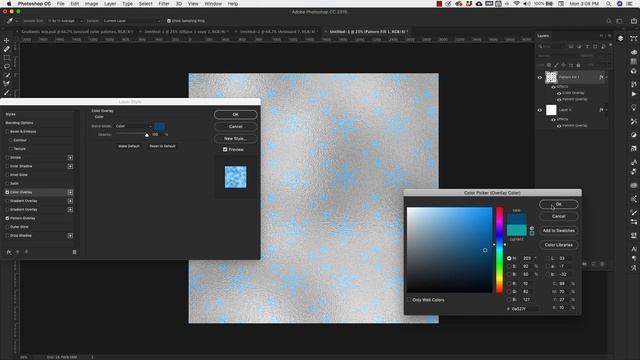The width and height of the screenshot is (640, 360).
Task: Click the overlay color swatch in Layer Style
Action: click(160, 126)
